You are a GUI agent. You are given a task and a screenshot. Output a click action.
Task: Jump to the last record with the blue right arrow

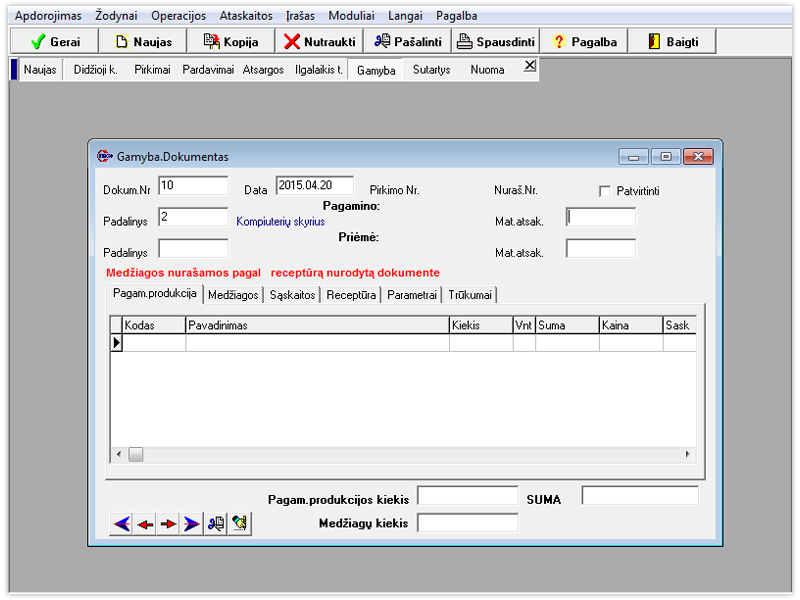192,524
